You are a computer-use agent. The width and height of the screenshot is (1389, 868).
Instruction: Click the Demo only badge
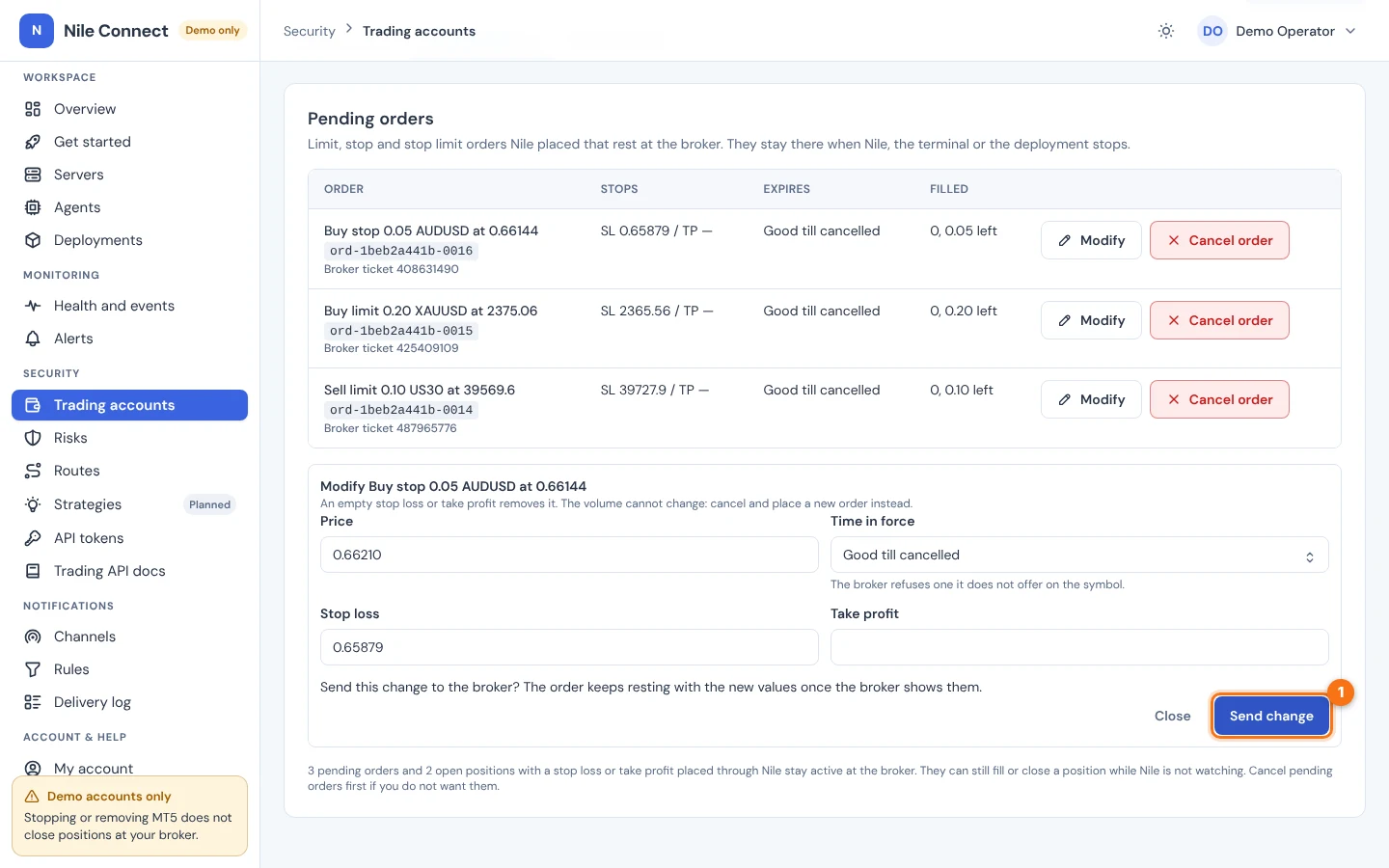coord(212,31)
